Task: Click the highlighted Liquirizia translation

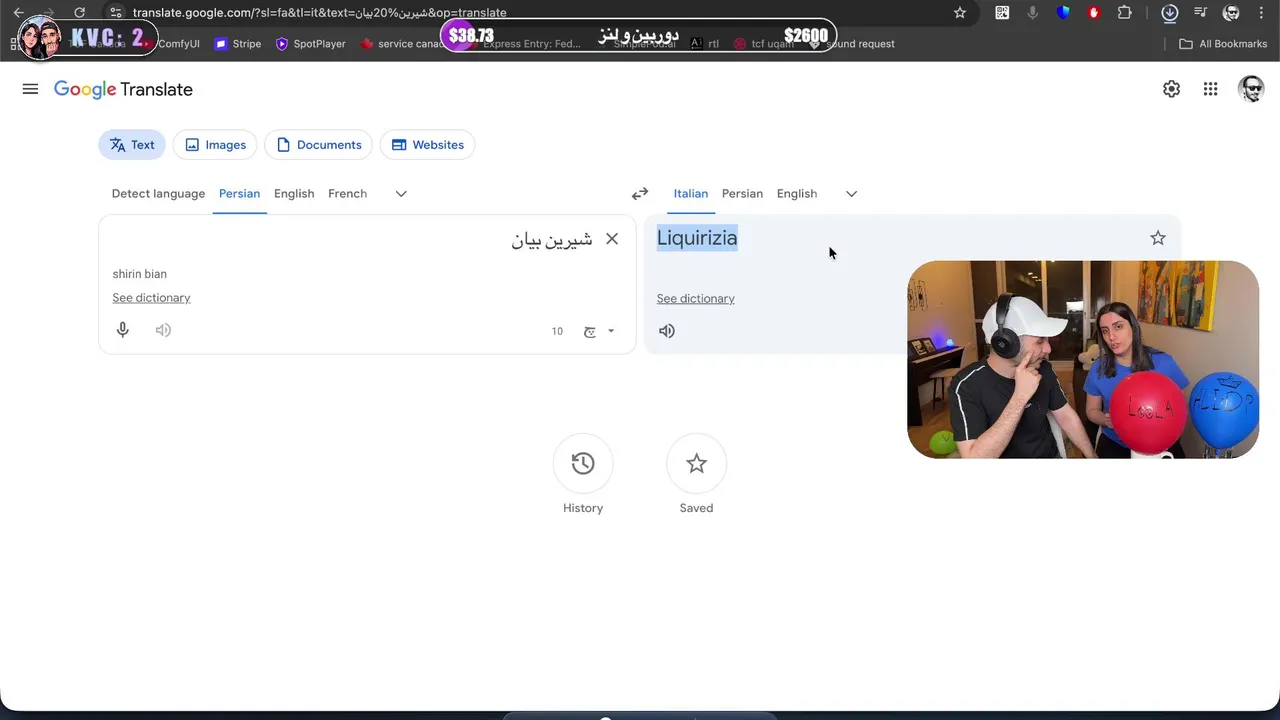Action: pyautogui.click(x=697, y=238)
